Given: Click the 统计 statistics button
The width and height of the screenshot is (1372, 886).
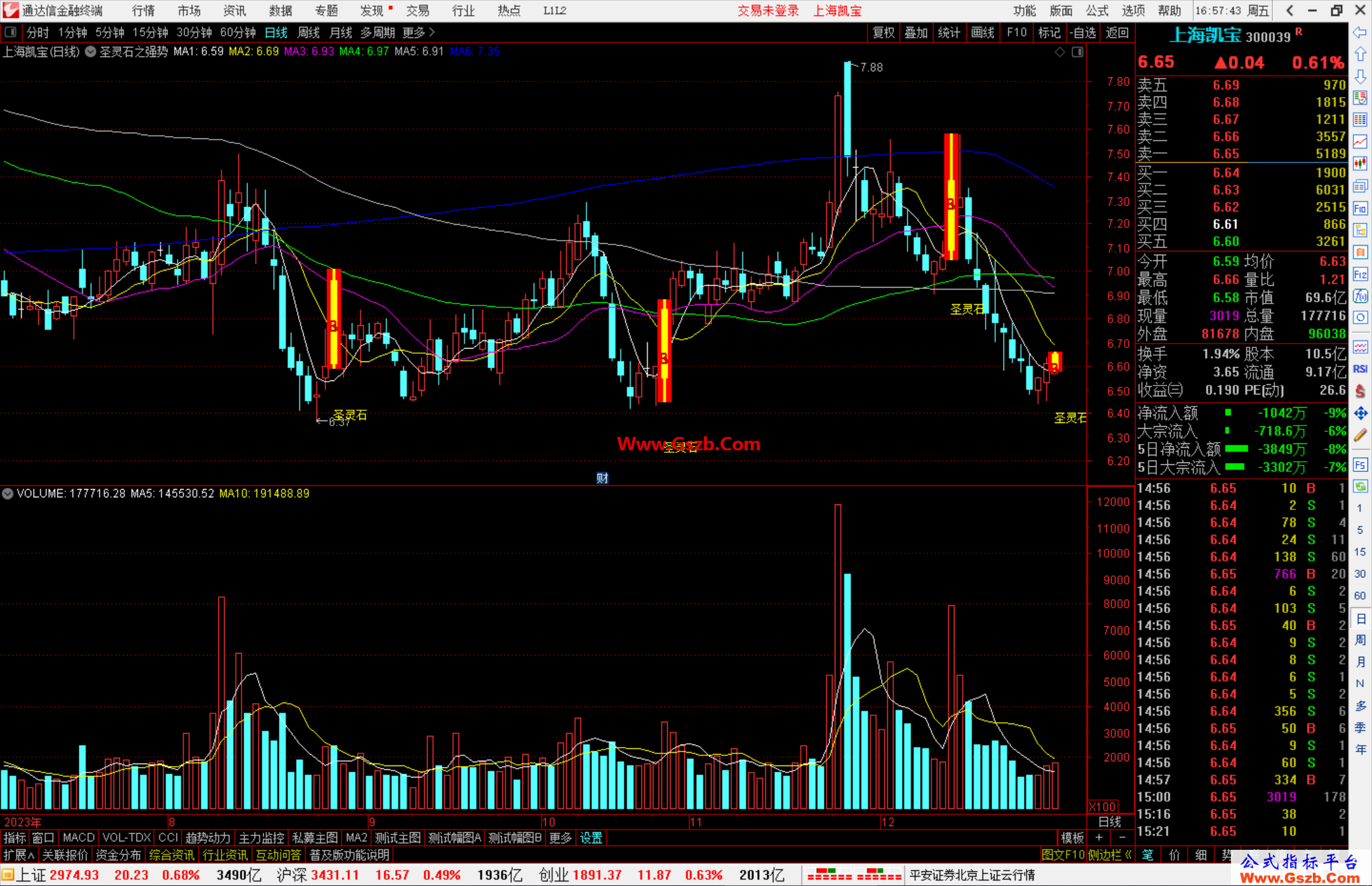Looking at the screenshot, I should pos(950,32).
